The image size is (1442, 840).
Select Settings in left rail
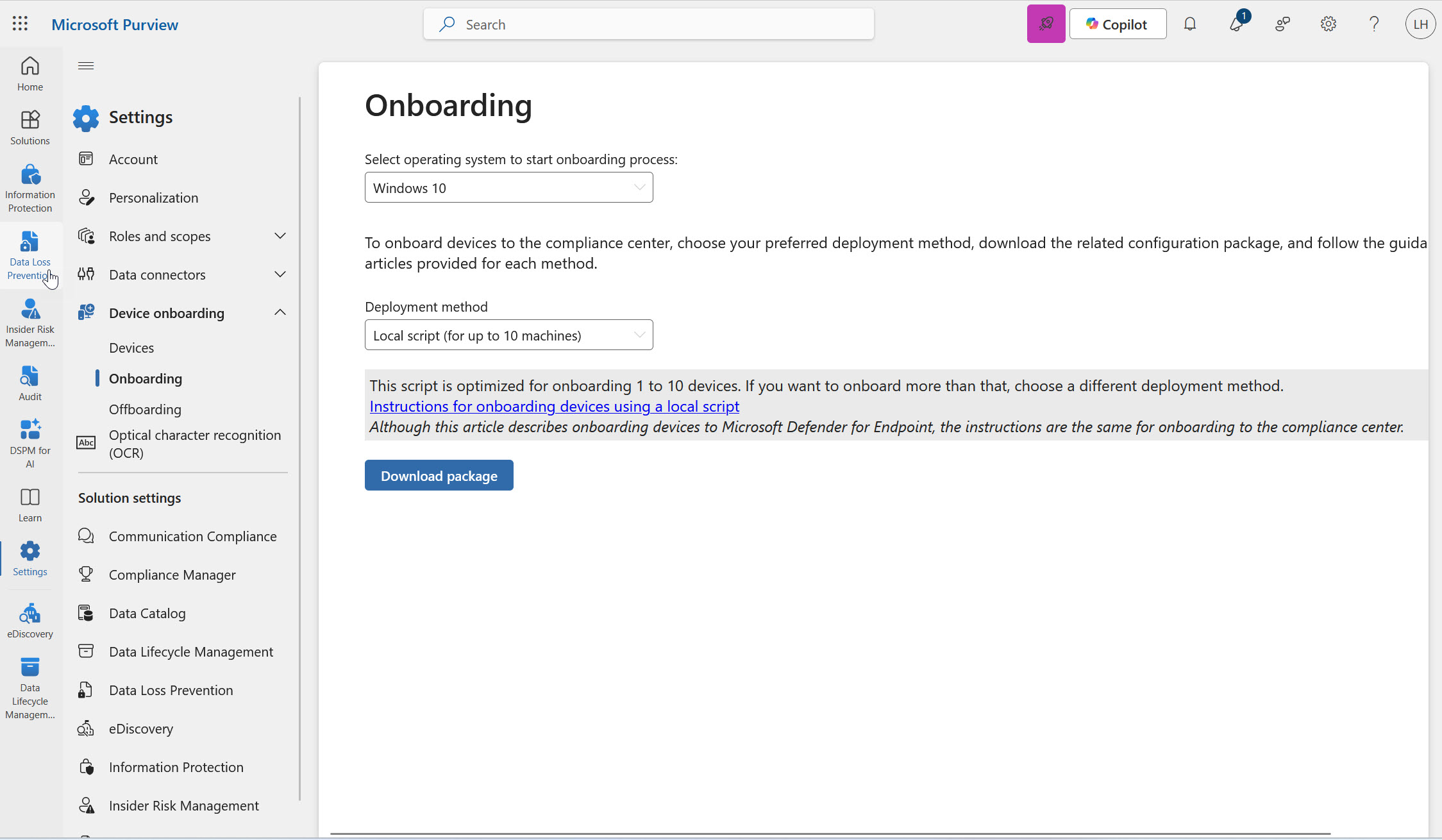tap(30, 559)
